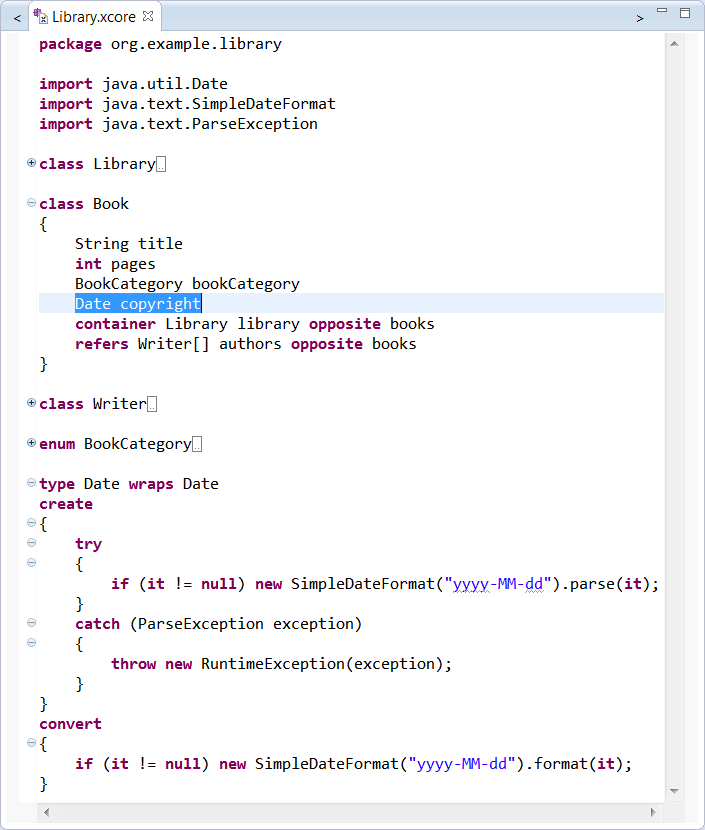The image size is (705, 830).
Task: Collapse the class Book block
Action: click(x=31, y=203)
